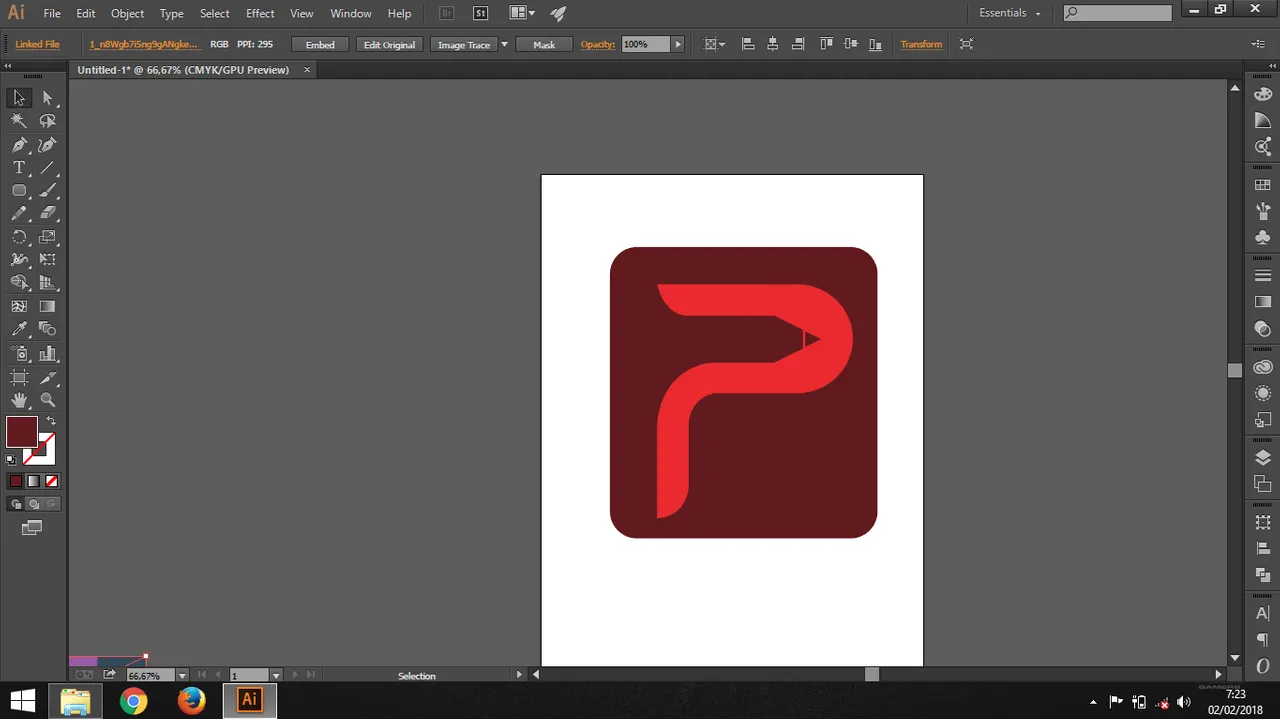Open the Transform panel link
This screenshot has height=719, width=1280.
(x=921, y=44)
